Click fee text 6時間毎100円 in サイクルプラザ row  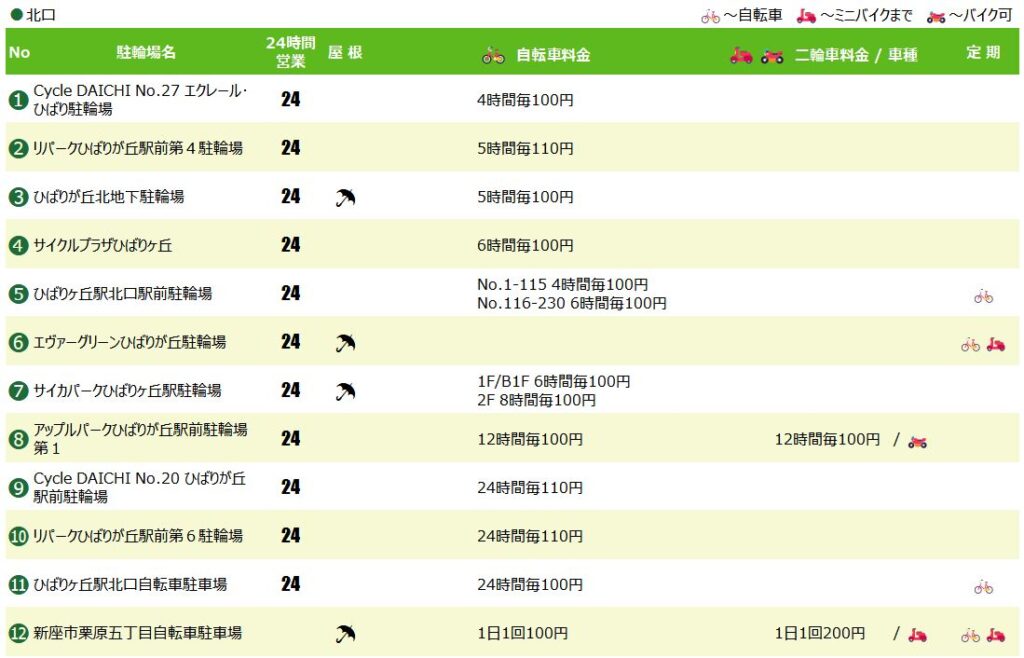[x=526, y=245]
